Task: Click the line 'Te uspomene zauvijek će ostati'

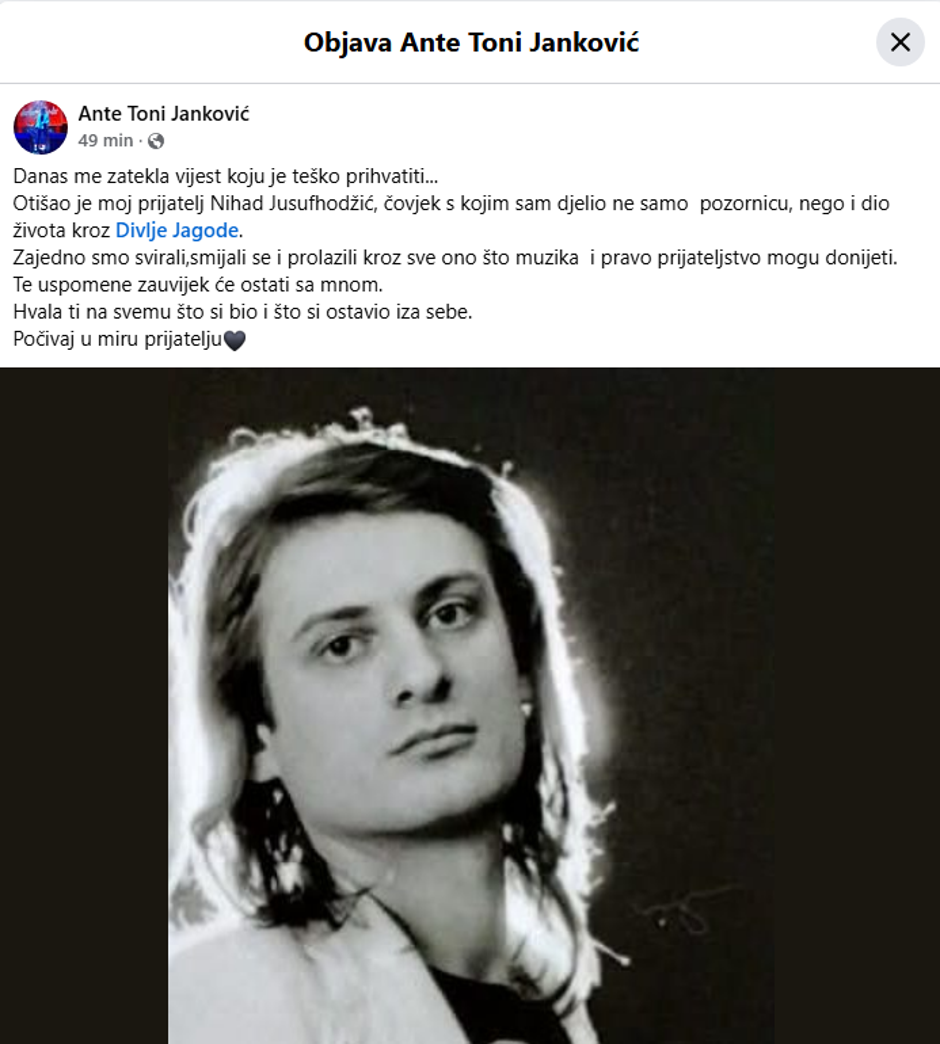Action: coord(198,285)
